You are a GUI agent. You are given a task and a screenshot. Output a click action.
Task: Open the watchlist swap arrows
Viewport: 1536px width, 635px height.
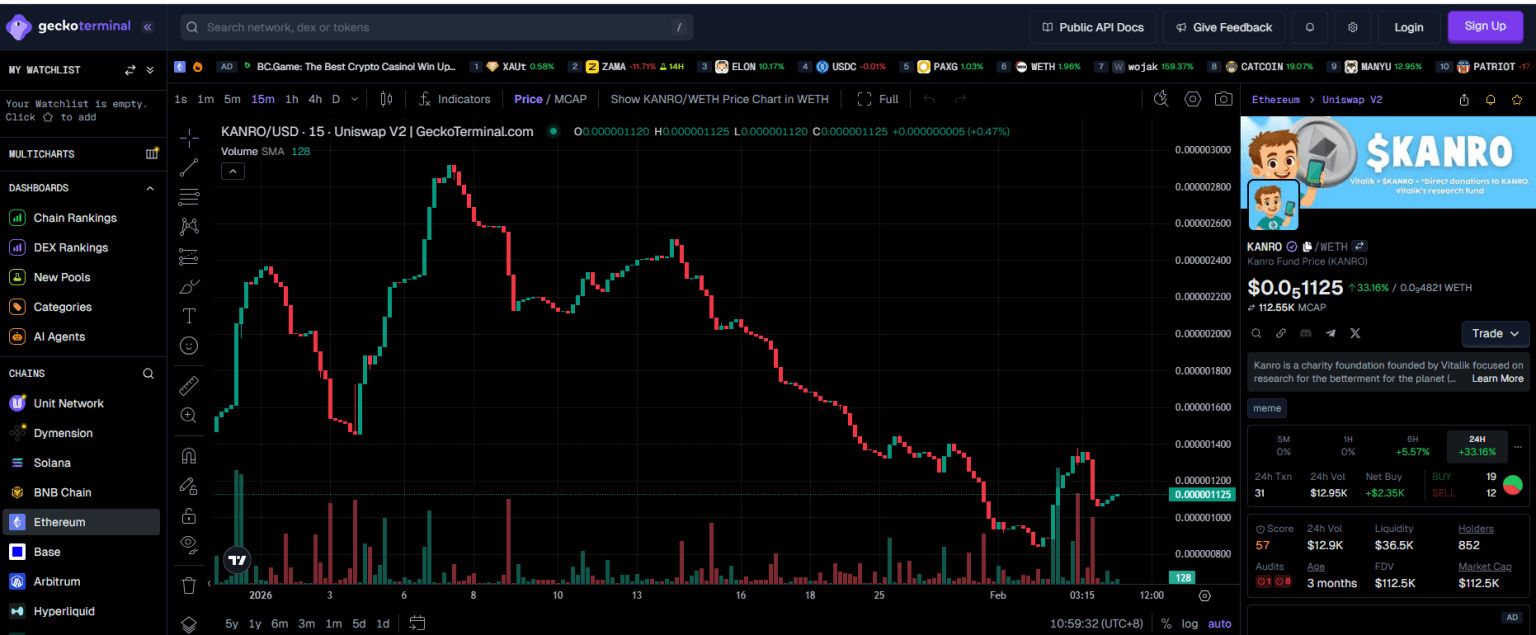[x=129, y=70]
